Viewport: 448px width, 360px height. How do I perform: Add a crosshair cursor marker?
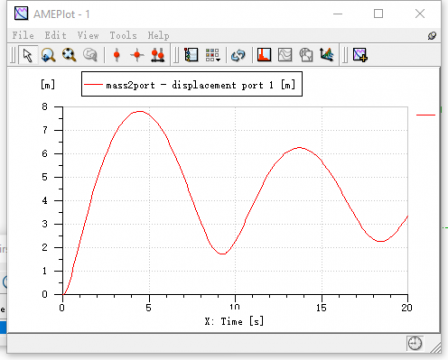click(x=137, y=55)
